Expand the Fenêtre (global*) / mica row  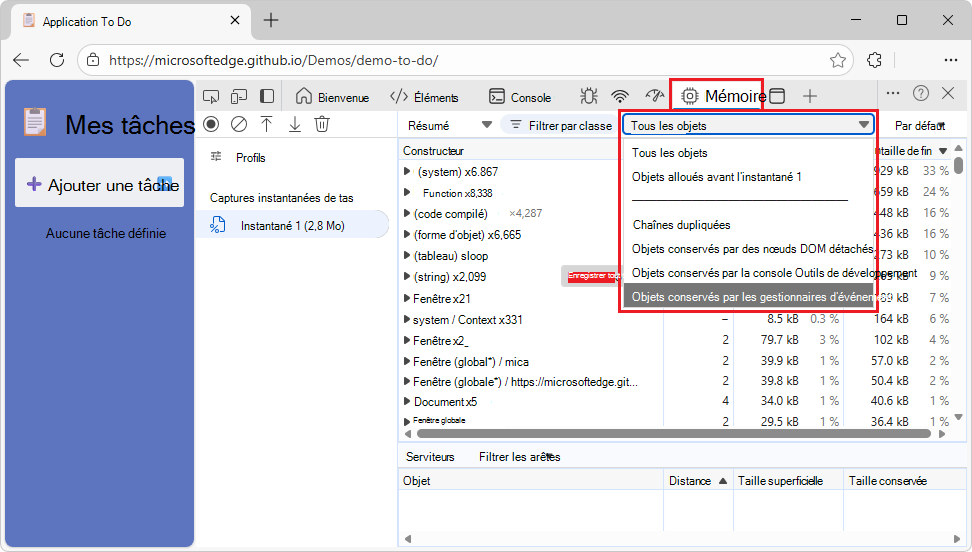click(x=407, y=362)
